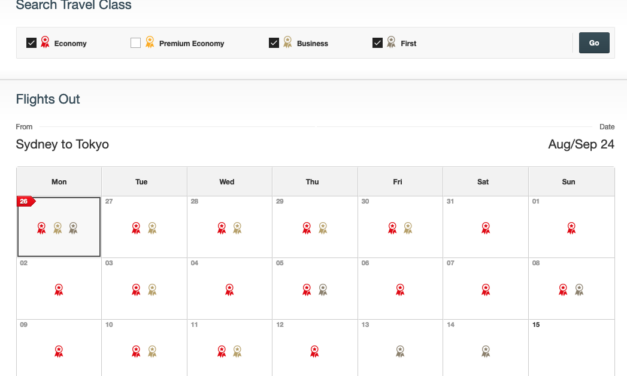This screenshot has height=376, width=627.
Task: Click the Premium Economy orange ribbon icon
Action: coord(150,42)
